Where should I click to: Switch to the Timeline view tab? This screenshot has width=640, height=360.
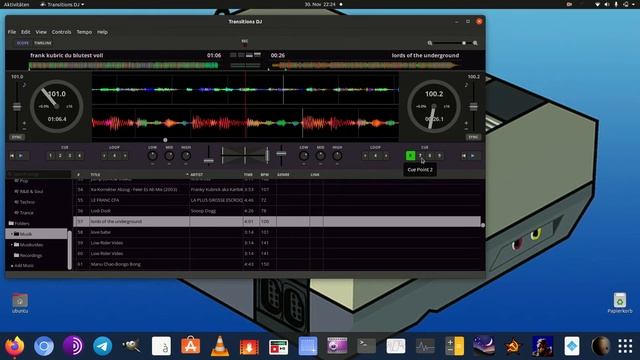[x=43, y=43]
